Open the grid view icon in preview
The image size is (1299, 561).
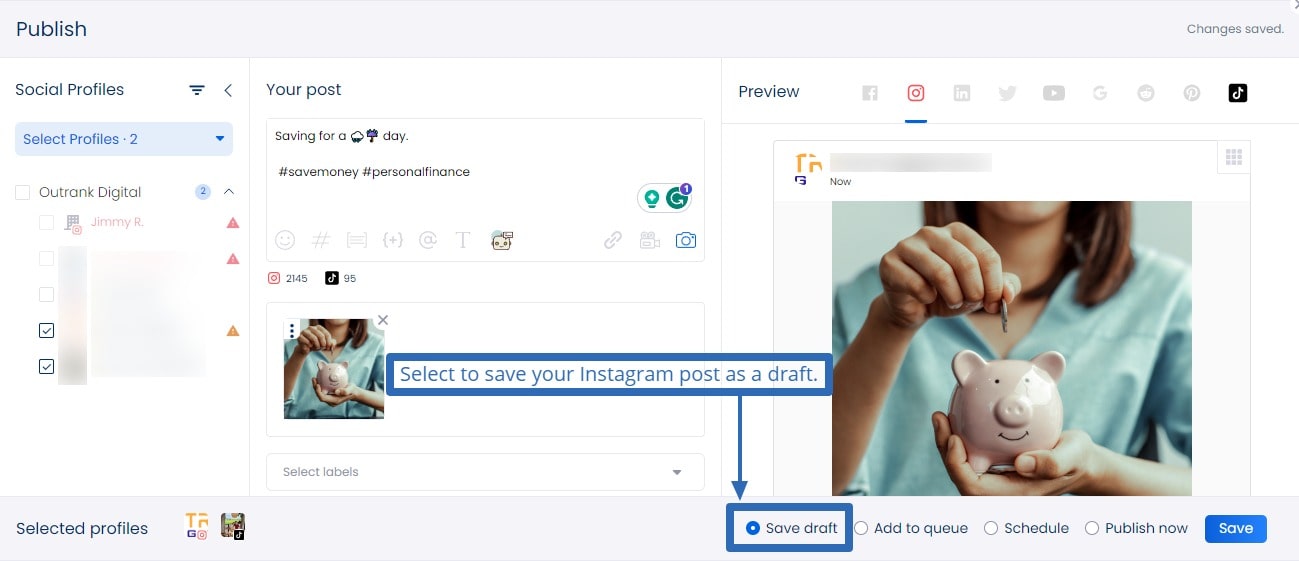(x=1233, y=157)
